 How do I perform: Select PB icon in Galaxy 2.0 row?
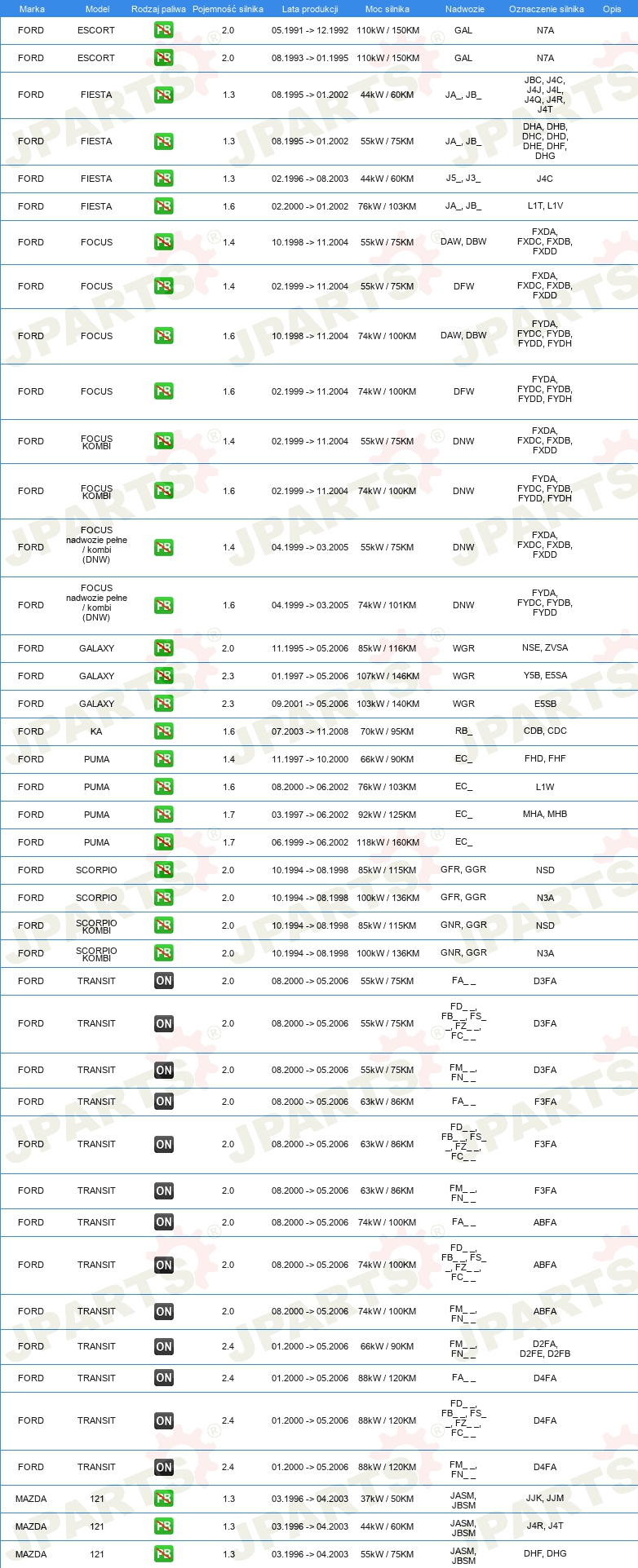click(x=164, y=648)
